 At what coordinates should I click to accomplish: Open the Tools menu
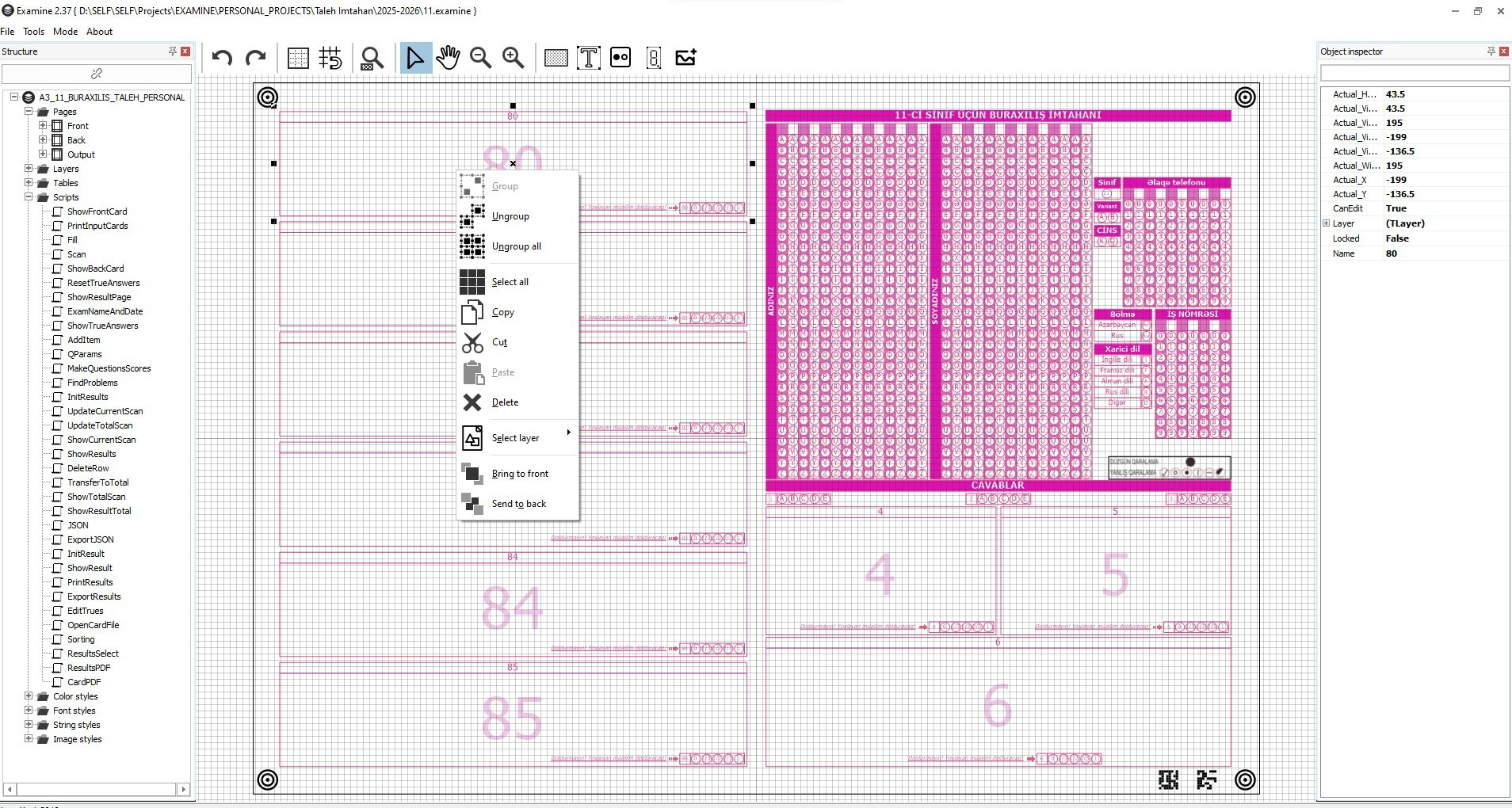pyautogui.click(x=33, y=32)
